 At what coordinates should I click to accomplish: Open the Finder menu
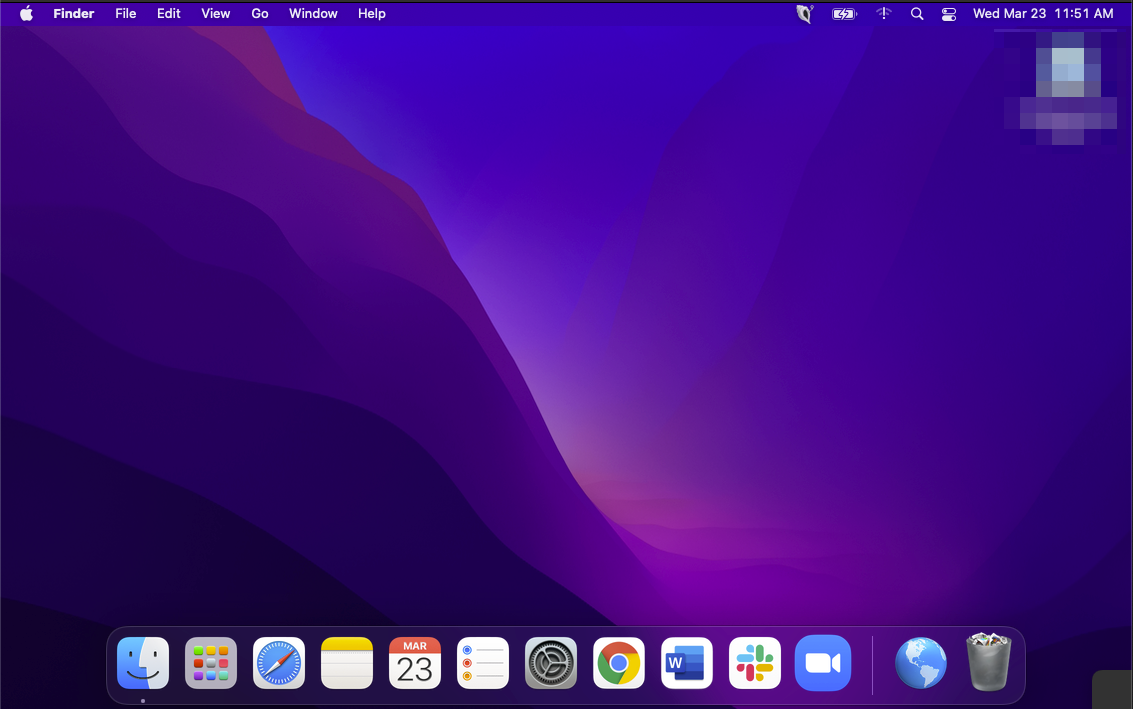[73, 13]
